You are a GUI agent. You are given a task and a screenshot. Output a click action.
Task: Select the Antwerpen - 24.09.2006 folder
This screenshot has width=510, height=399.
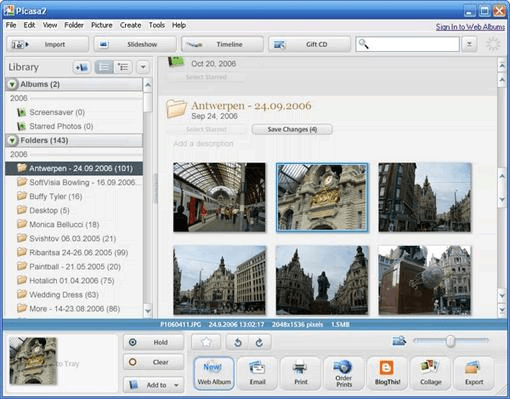click(x=74, y=168)
